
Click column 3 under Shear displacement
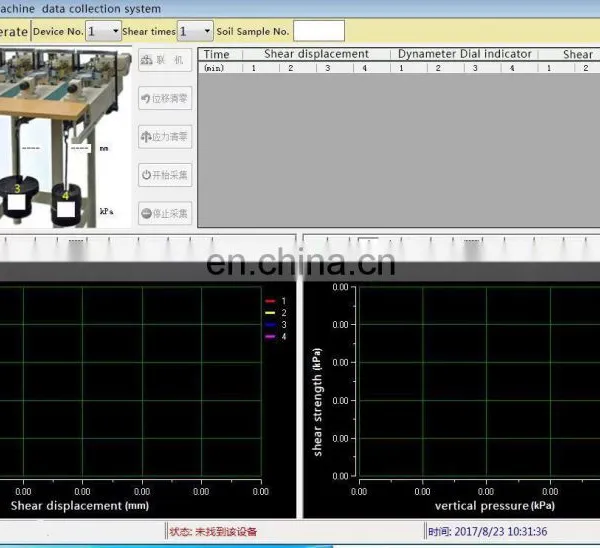point(328,68)
